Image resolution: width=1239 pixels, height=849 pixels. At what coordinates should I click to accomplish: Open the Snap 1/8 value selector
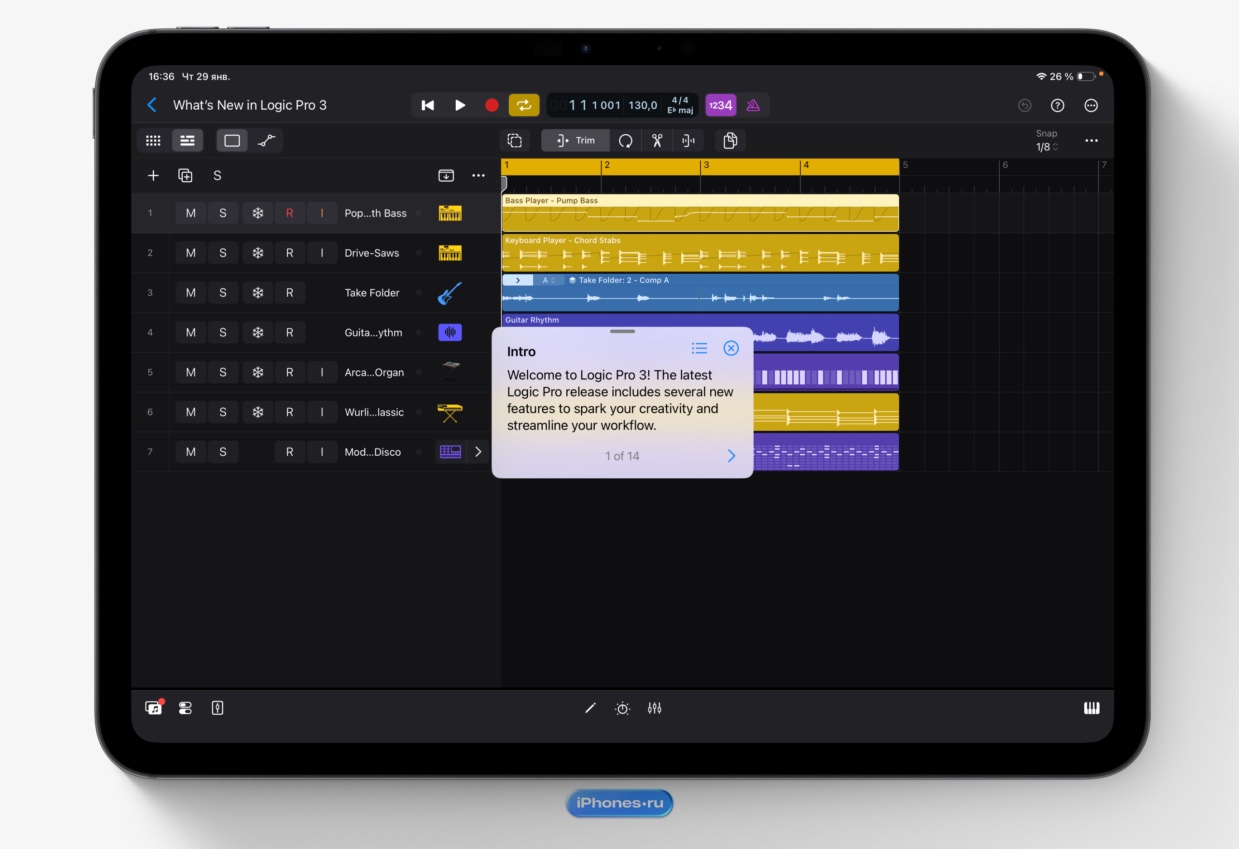pyautogui.click(x=1045, y=147)
